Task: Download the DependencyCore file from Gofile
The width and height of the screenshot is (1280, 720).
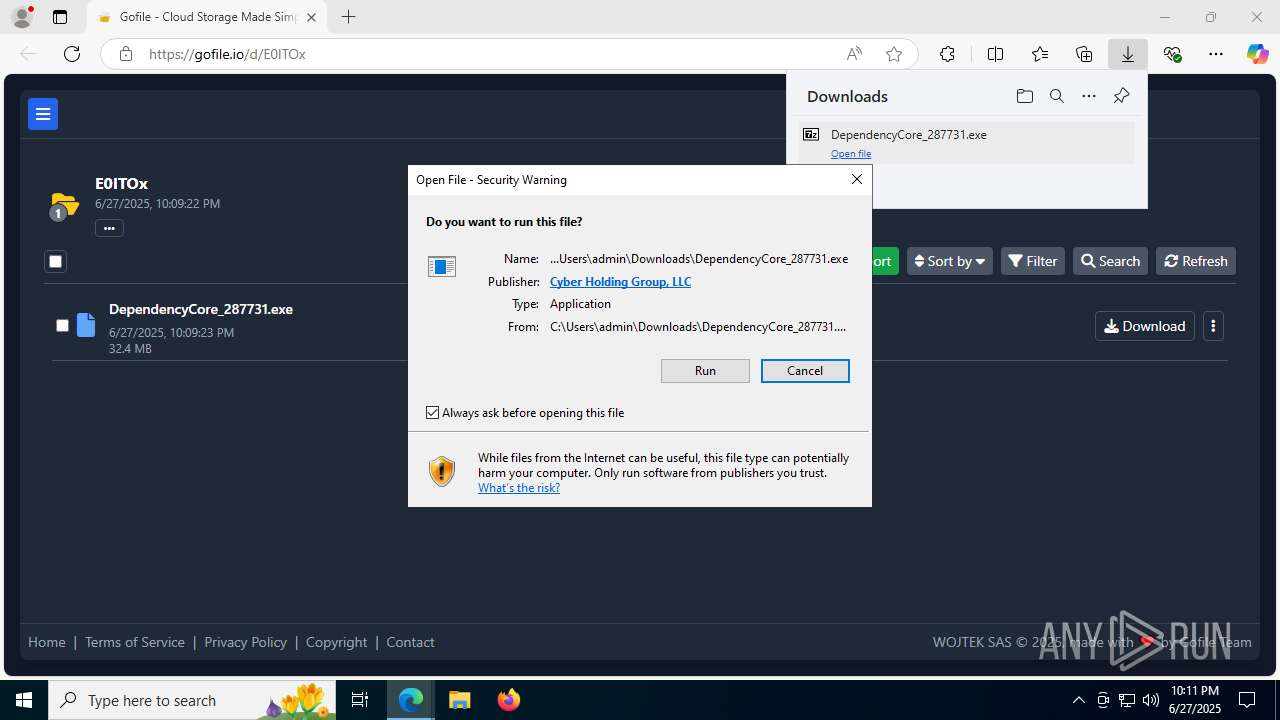Action: [x=1144, y=326]
